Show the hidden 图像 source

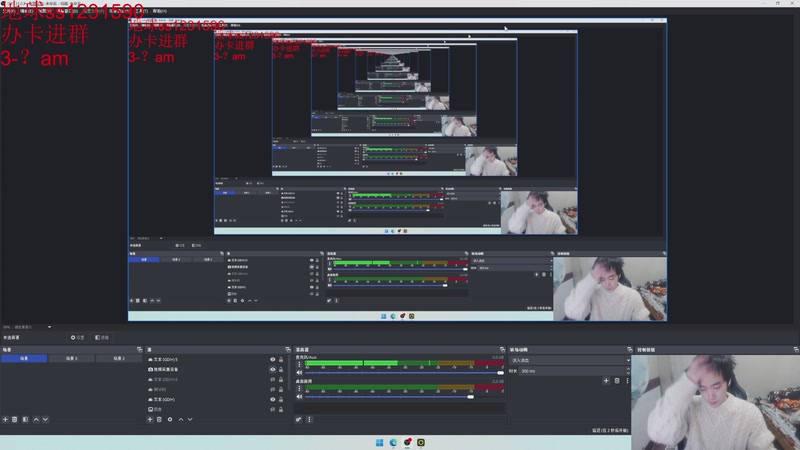(272, 409)
